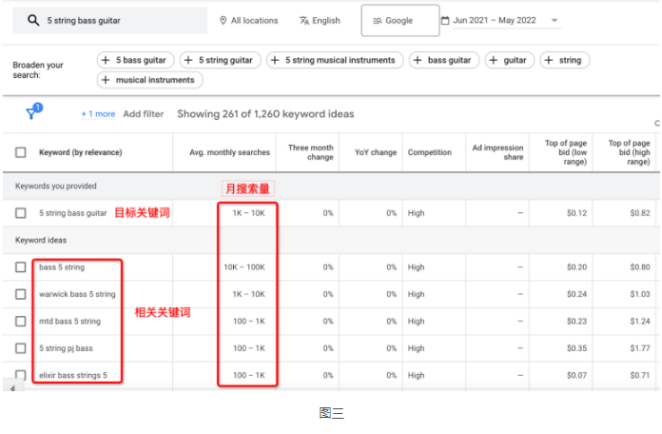Screen dimensions: 662x434
Task: Add string suggestion chip
Action: click(564, 60)
